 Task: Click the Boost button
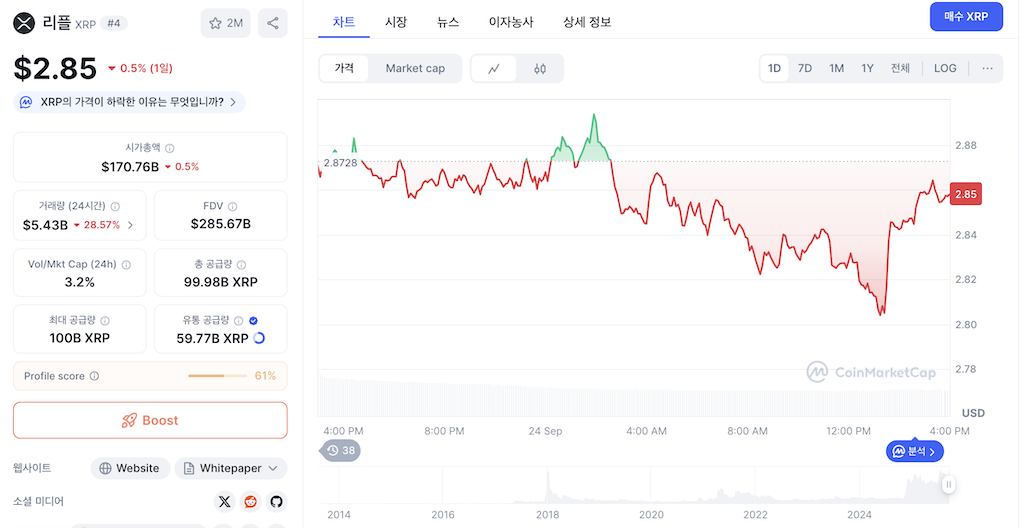click(150, 420)
